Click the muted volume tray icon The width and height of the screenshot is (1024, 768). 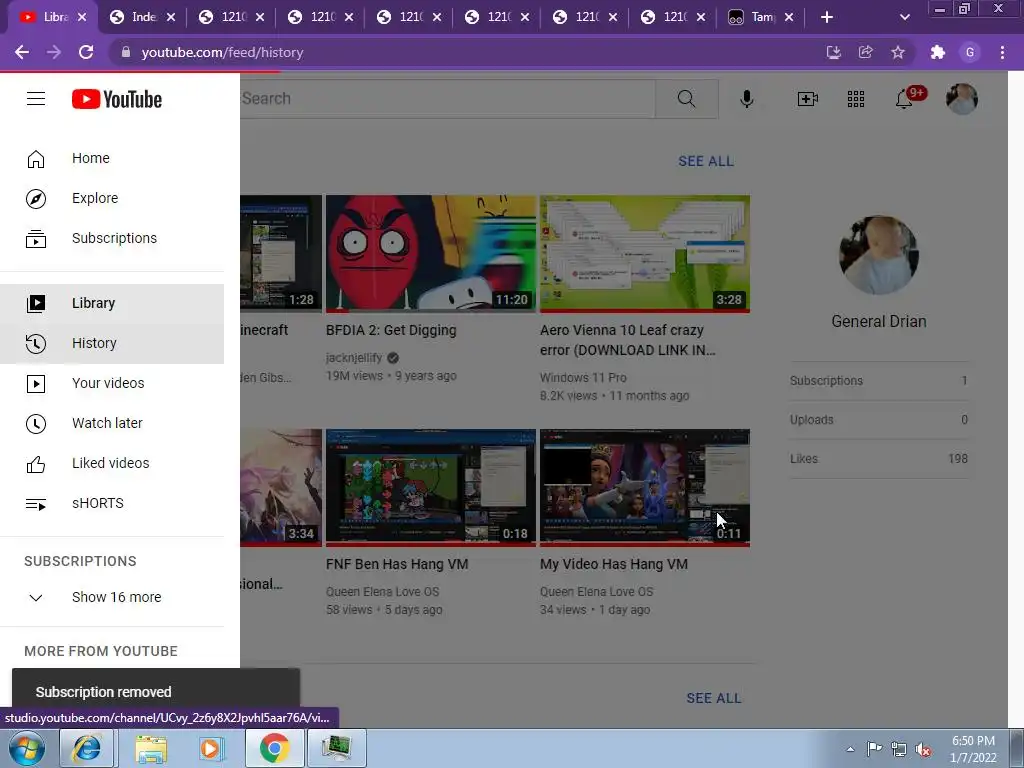pyautogui.click(x=923, y=749)
